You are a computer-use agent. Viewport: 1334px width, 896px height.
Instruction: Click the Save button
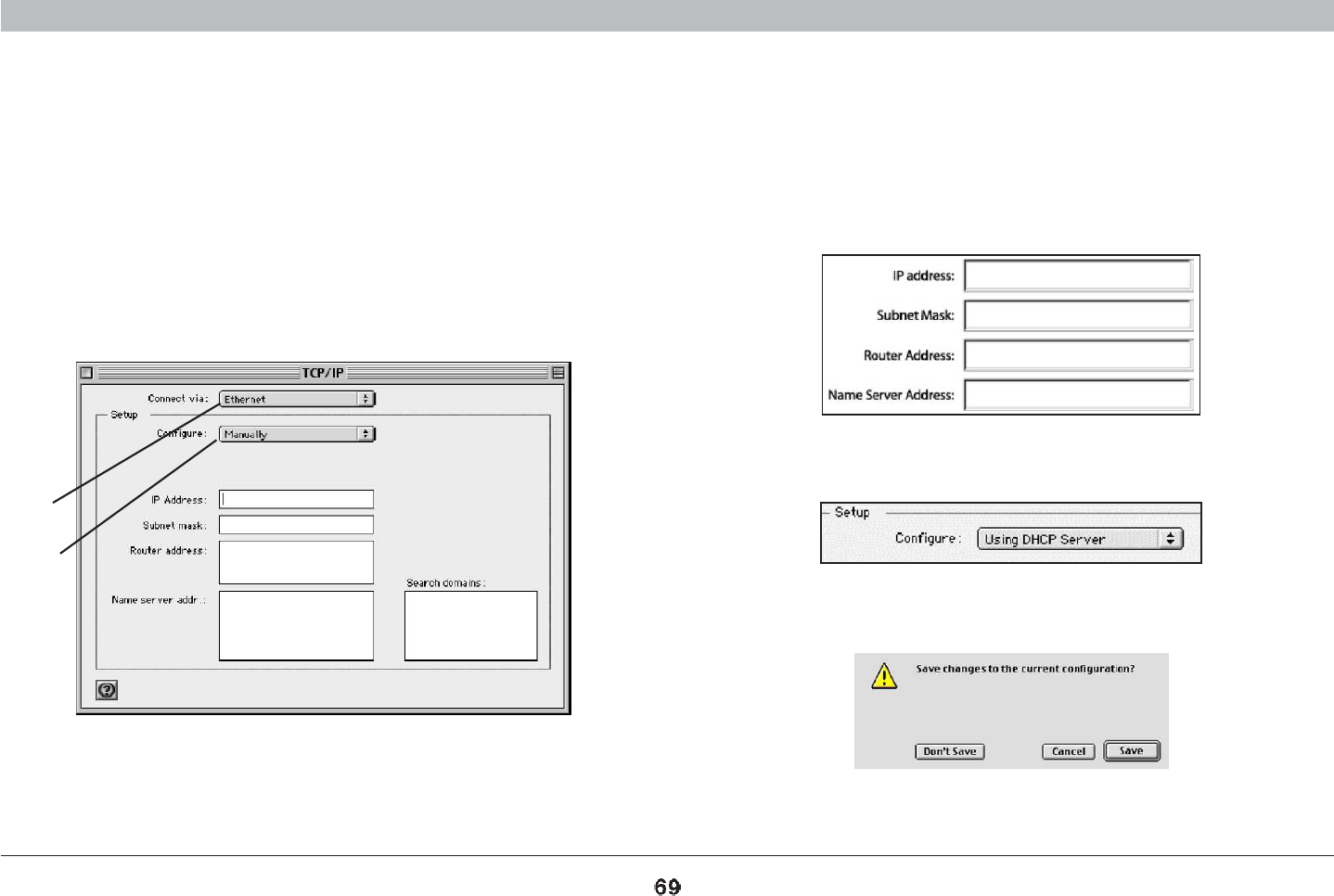(x=1132, y=750)
